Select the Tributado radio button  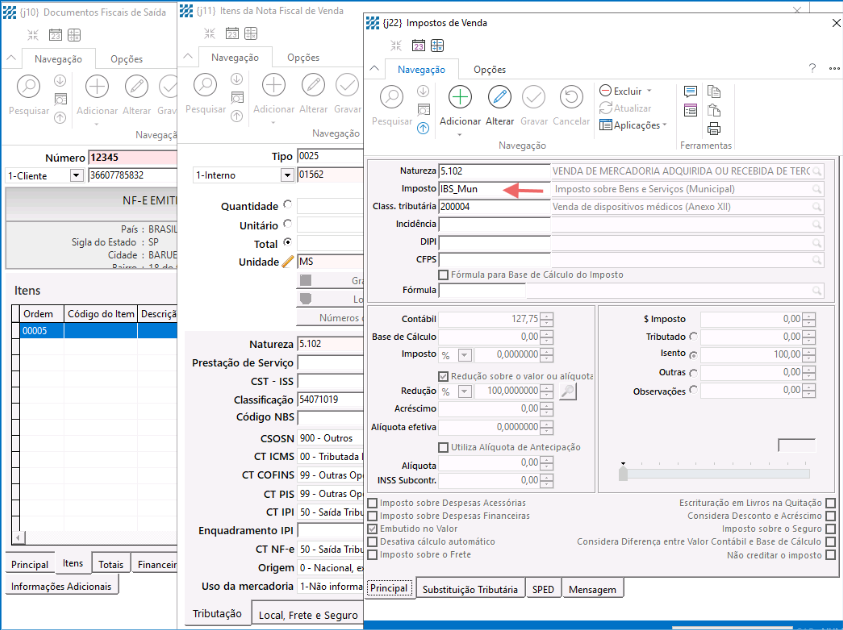pos(694,337)
